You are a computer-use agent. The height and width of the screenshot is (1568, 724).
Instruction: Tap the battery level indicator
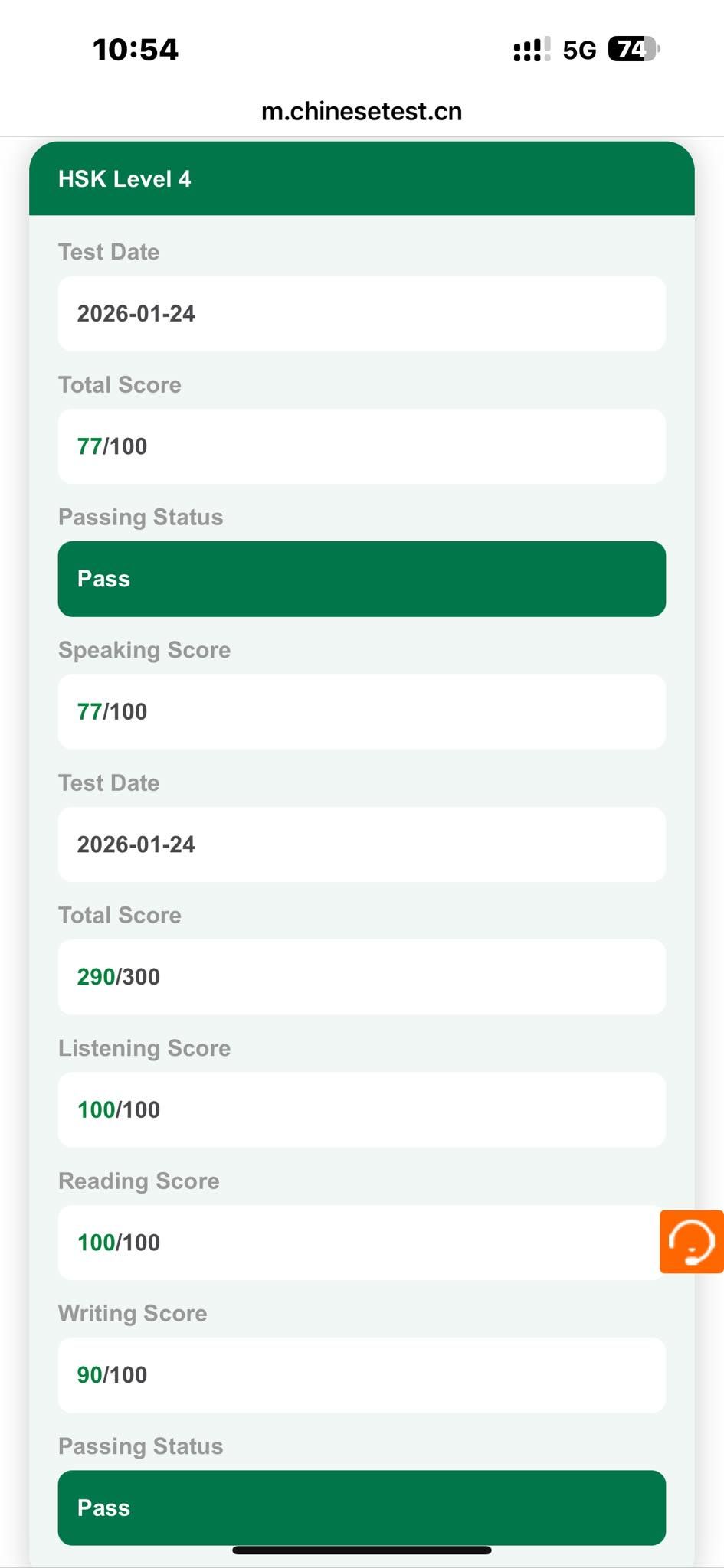(633, 50)
